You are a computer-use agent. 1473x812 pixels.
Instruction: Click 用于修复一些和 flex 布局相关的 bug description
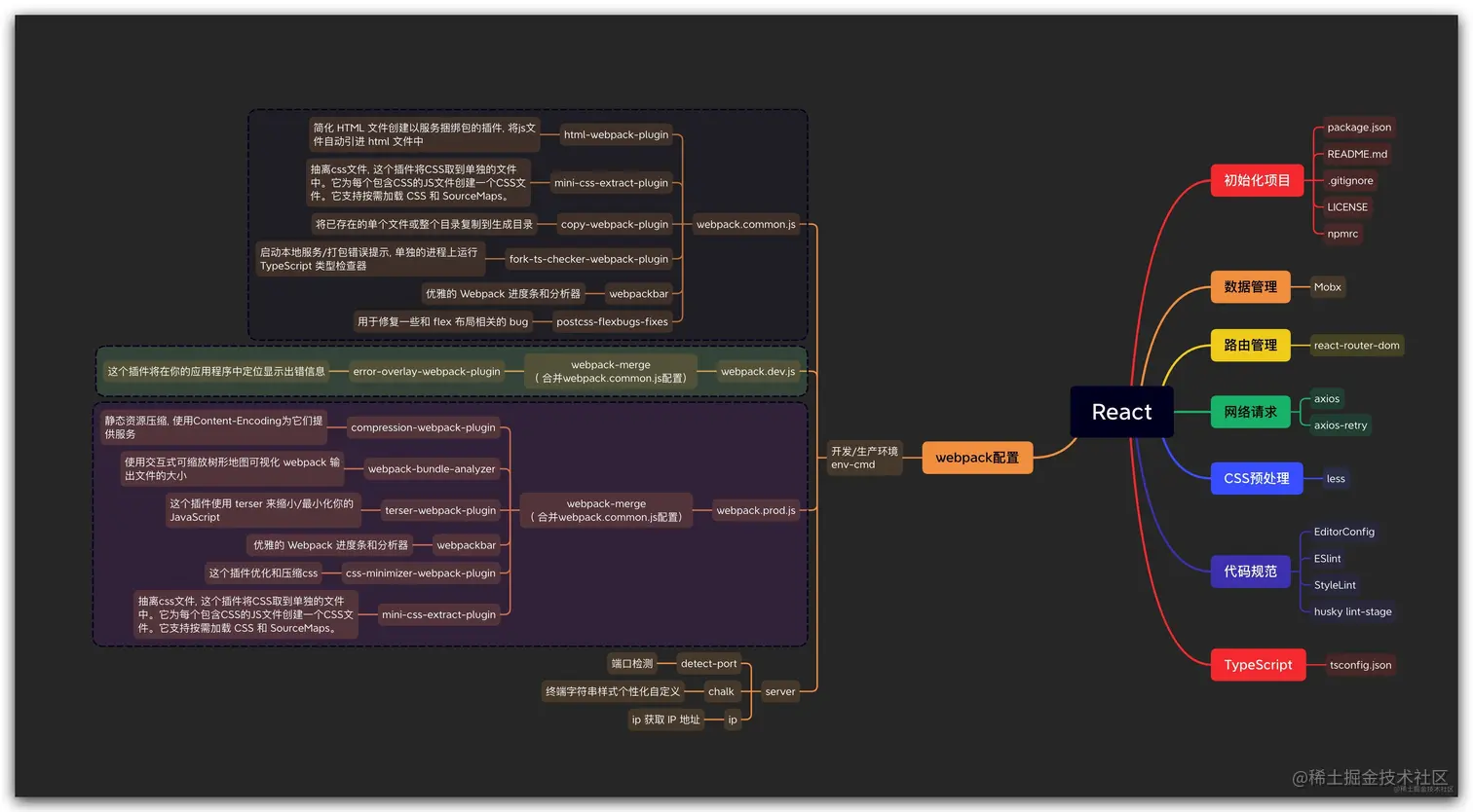tap(442, 321)
